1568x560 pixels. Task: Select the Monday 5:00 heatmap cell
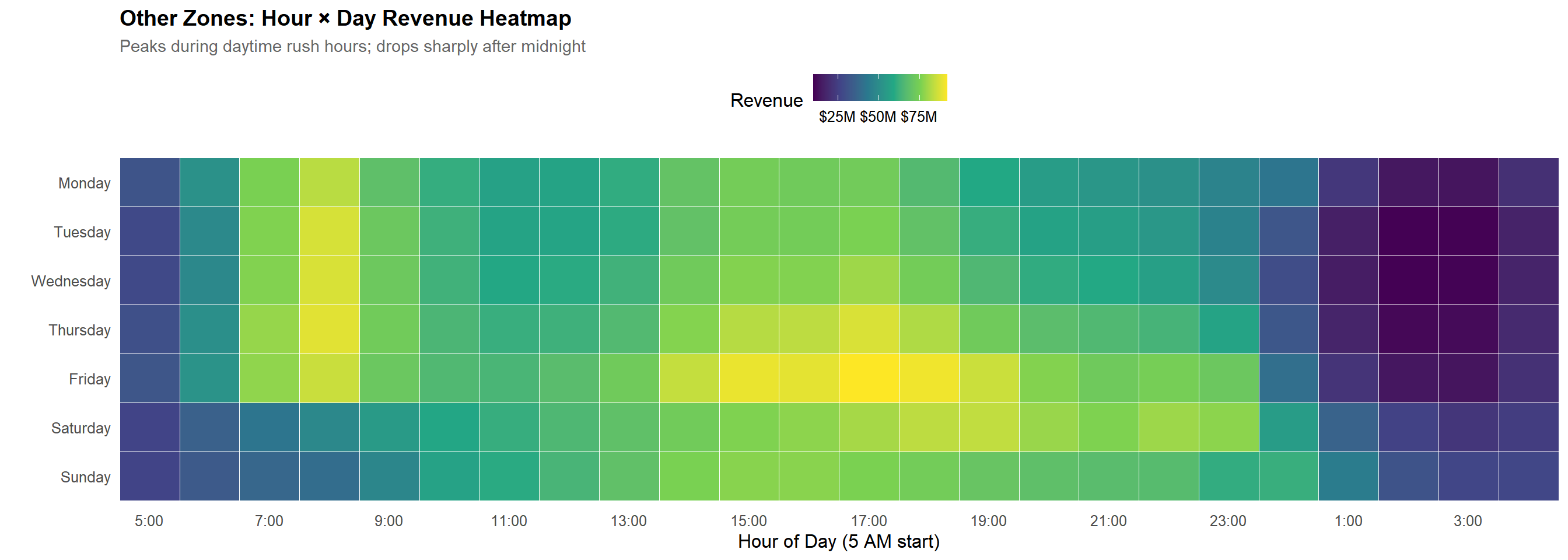(150, 183)
